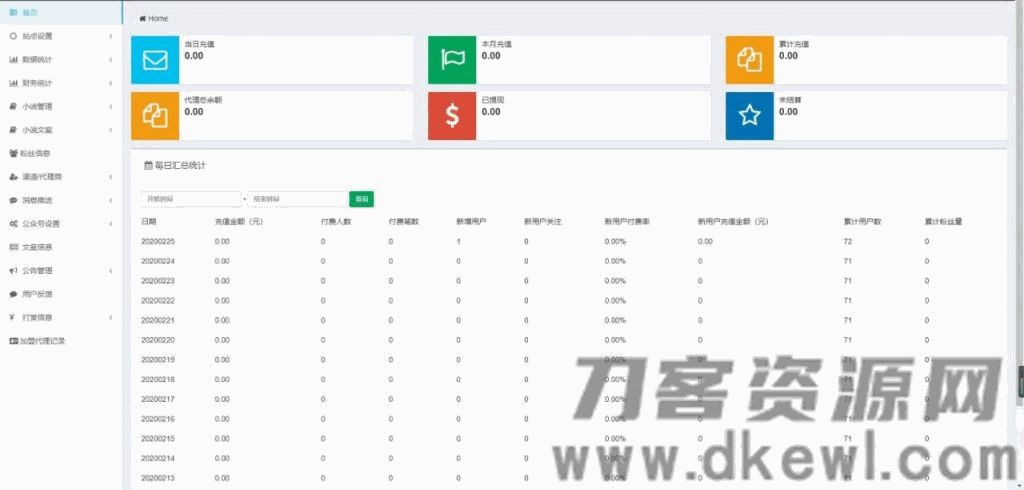This screenshot has height=490, width=1024.
Task: Click the 开始时间 start date field
Action: [x=190, y=199]
